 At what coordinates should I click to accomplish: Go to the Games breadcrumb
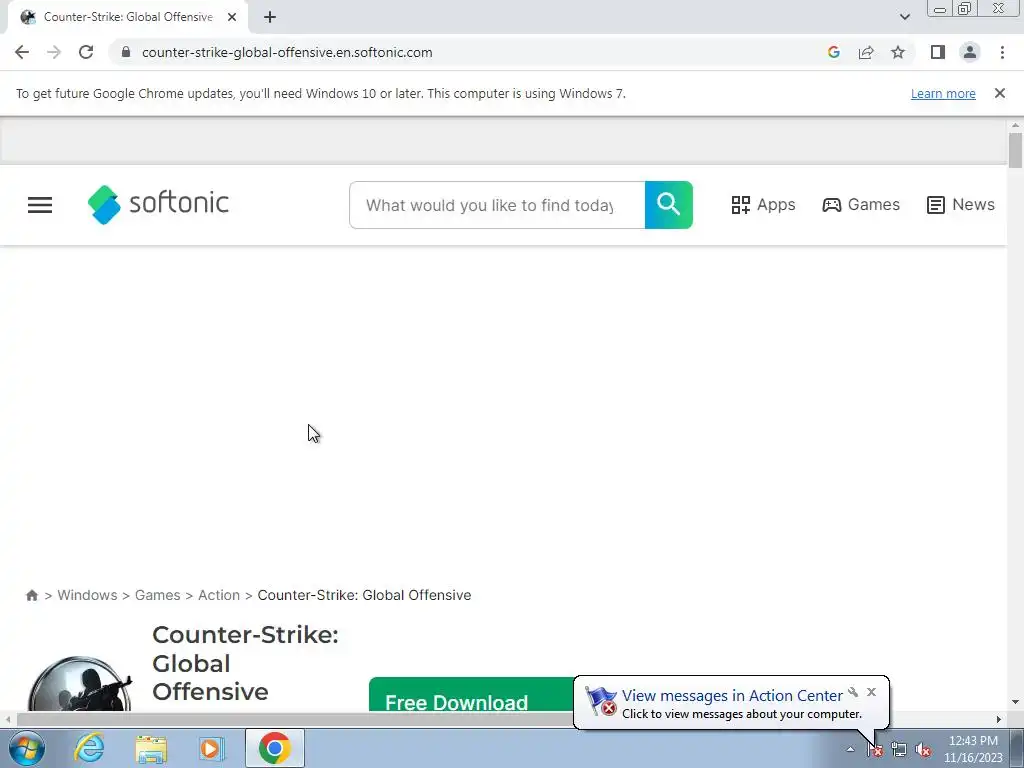tap(157, 595)
